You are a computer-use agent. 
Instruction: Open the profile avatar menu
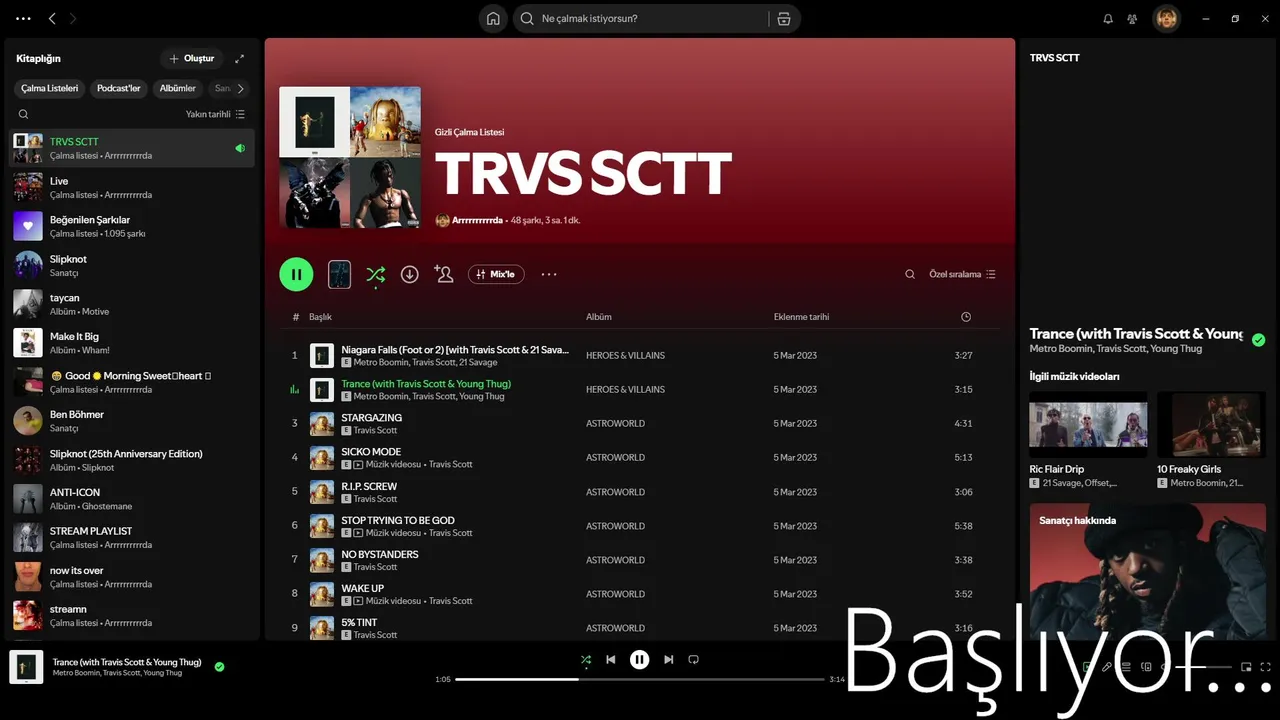click(x=1166, y=18)
